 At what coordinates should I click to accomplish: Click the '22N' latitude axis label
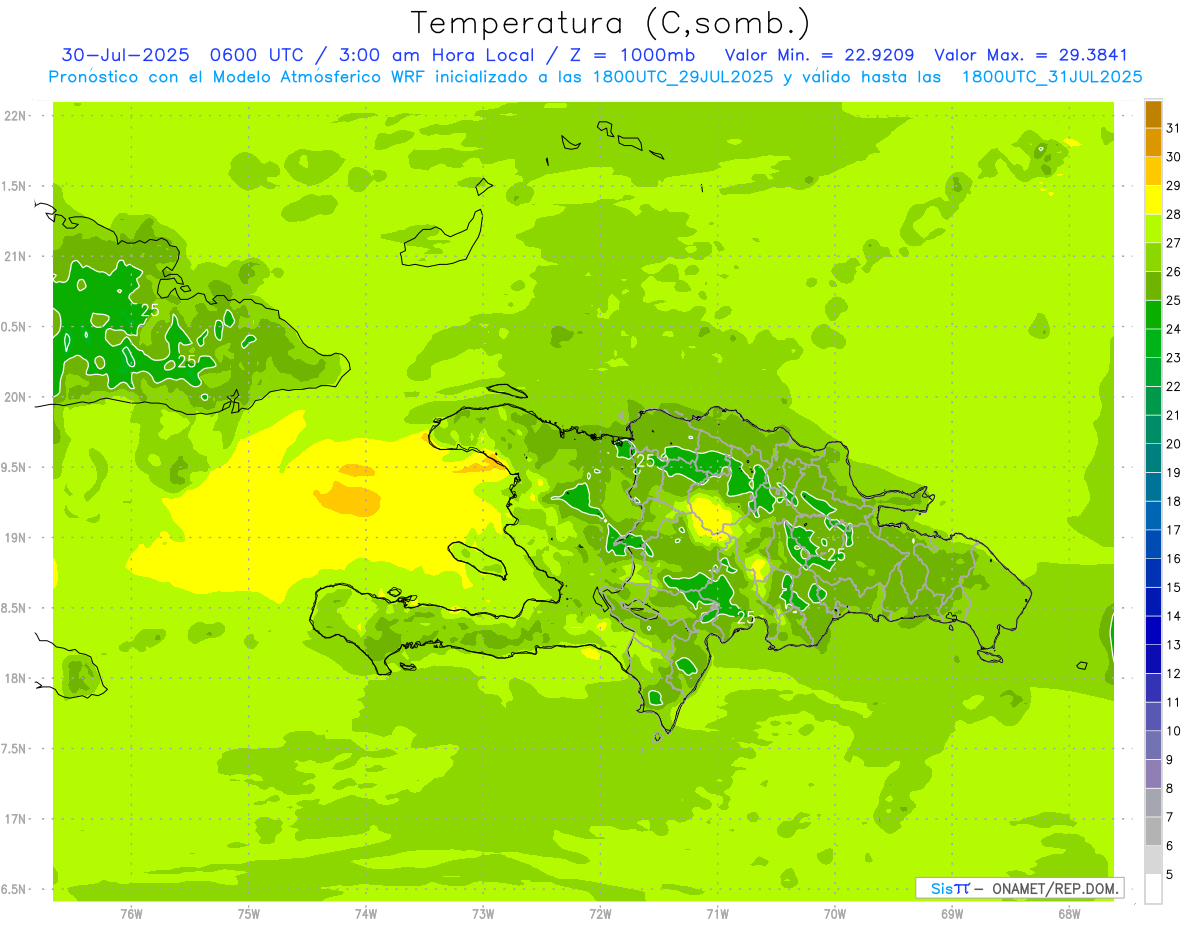click(x=14, y=116)
